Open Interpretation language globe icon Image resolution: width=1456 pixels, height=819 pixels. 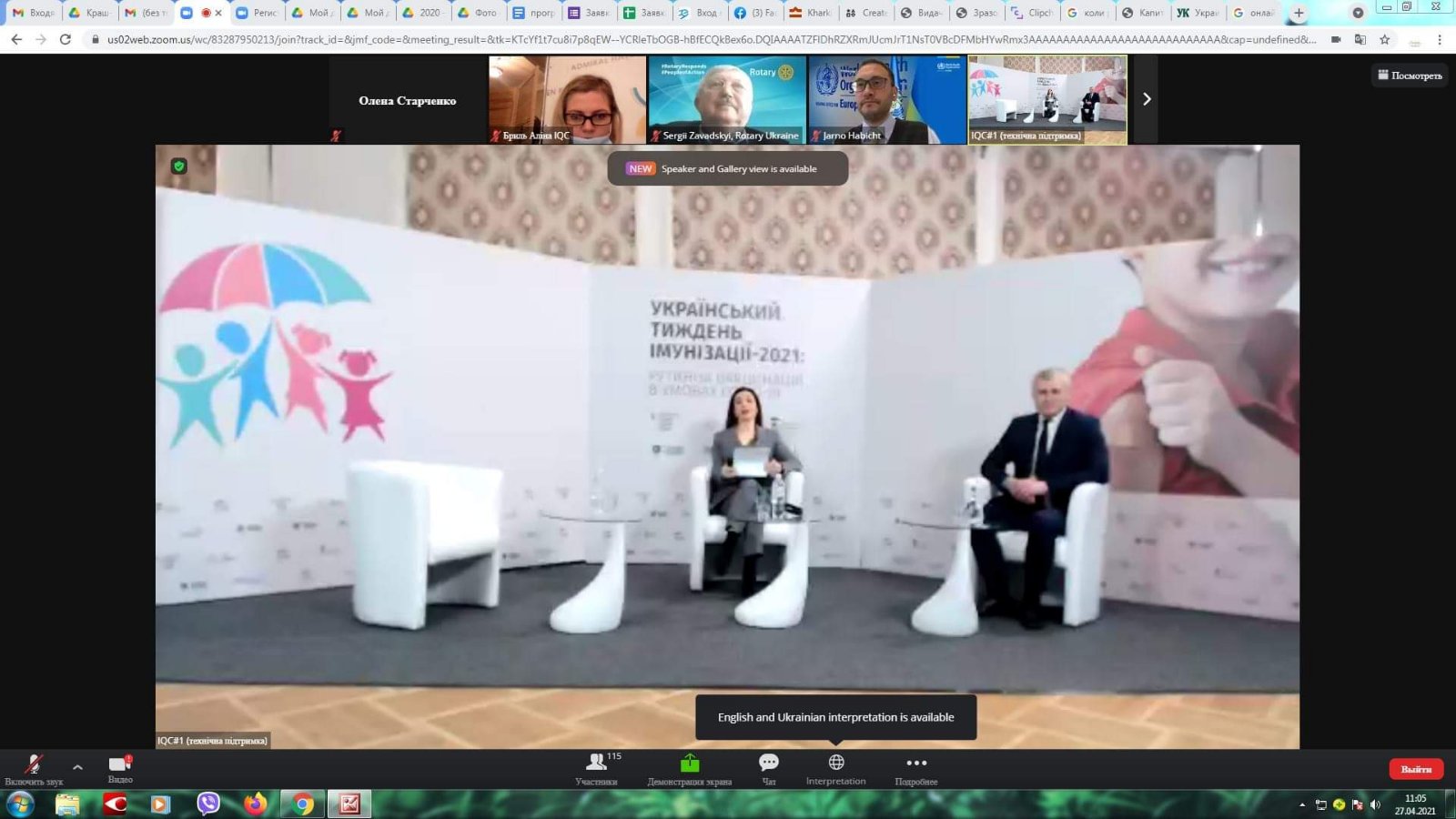coord(835,767)
